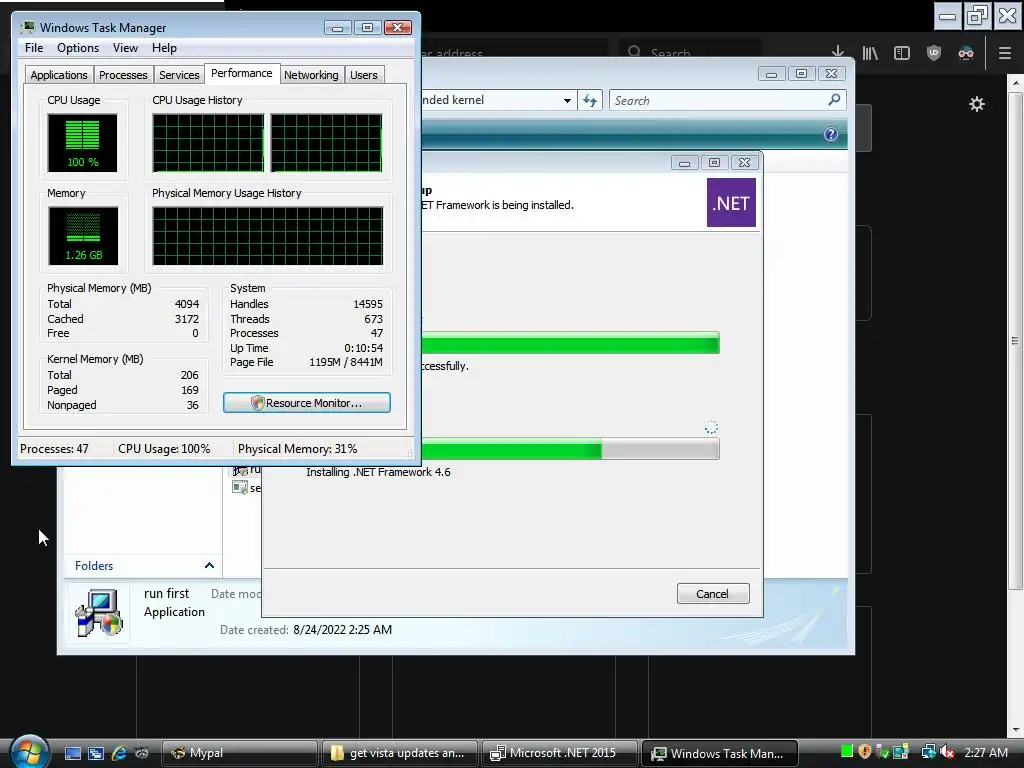The height and width of the screenshot is (768, 1024).
Task: Click status bar CPU Usage: 100%
Action: [x=164, y=449]
